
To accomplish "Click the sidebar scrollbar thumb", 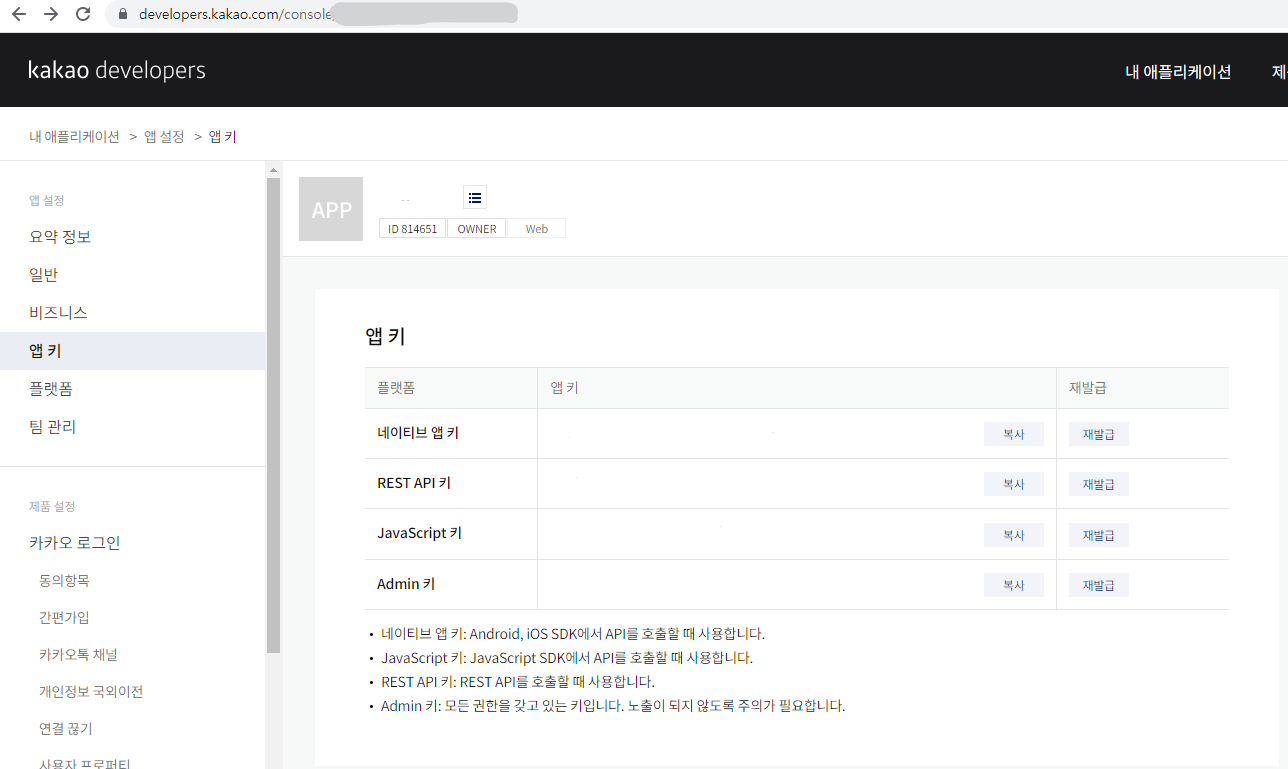I will (x=273, y=415).
